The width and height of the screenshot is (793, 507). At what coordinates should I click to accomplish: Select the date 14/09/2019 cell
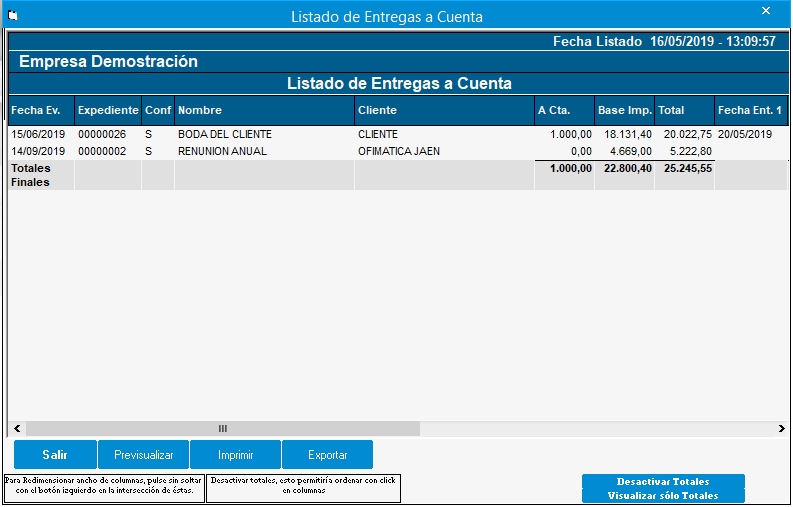pos(38,151)
